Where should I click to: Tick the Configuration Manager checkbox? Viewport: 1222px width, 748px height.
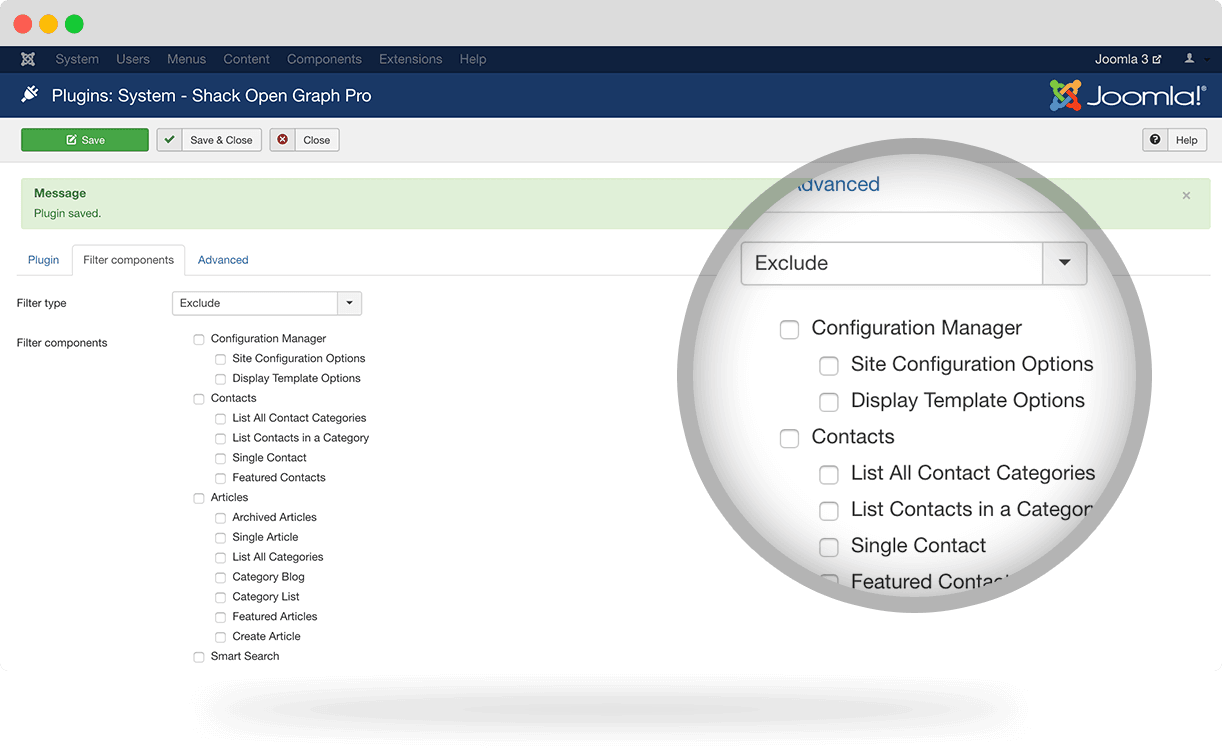(199, 340)
